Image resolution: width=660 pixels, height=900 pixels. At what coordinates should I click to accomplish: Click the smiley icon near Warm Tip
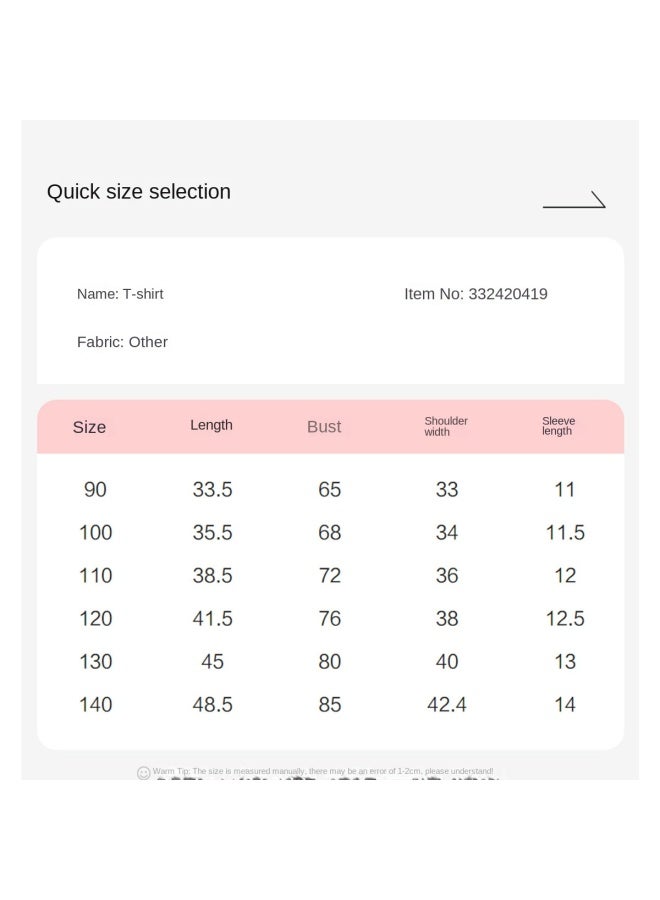coord(143,773)
